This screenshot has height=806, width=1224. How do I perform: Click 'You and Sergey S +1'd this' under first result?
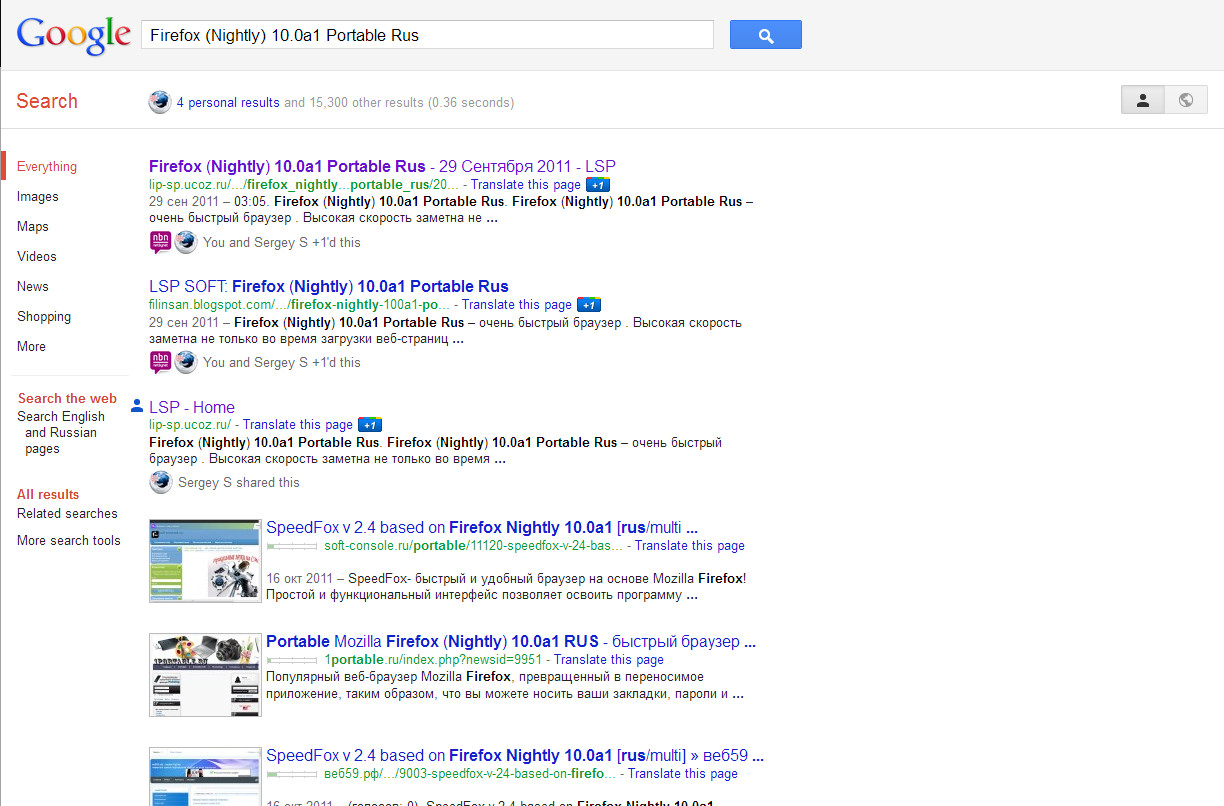click(282, 242)
